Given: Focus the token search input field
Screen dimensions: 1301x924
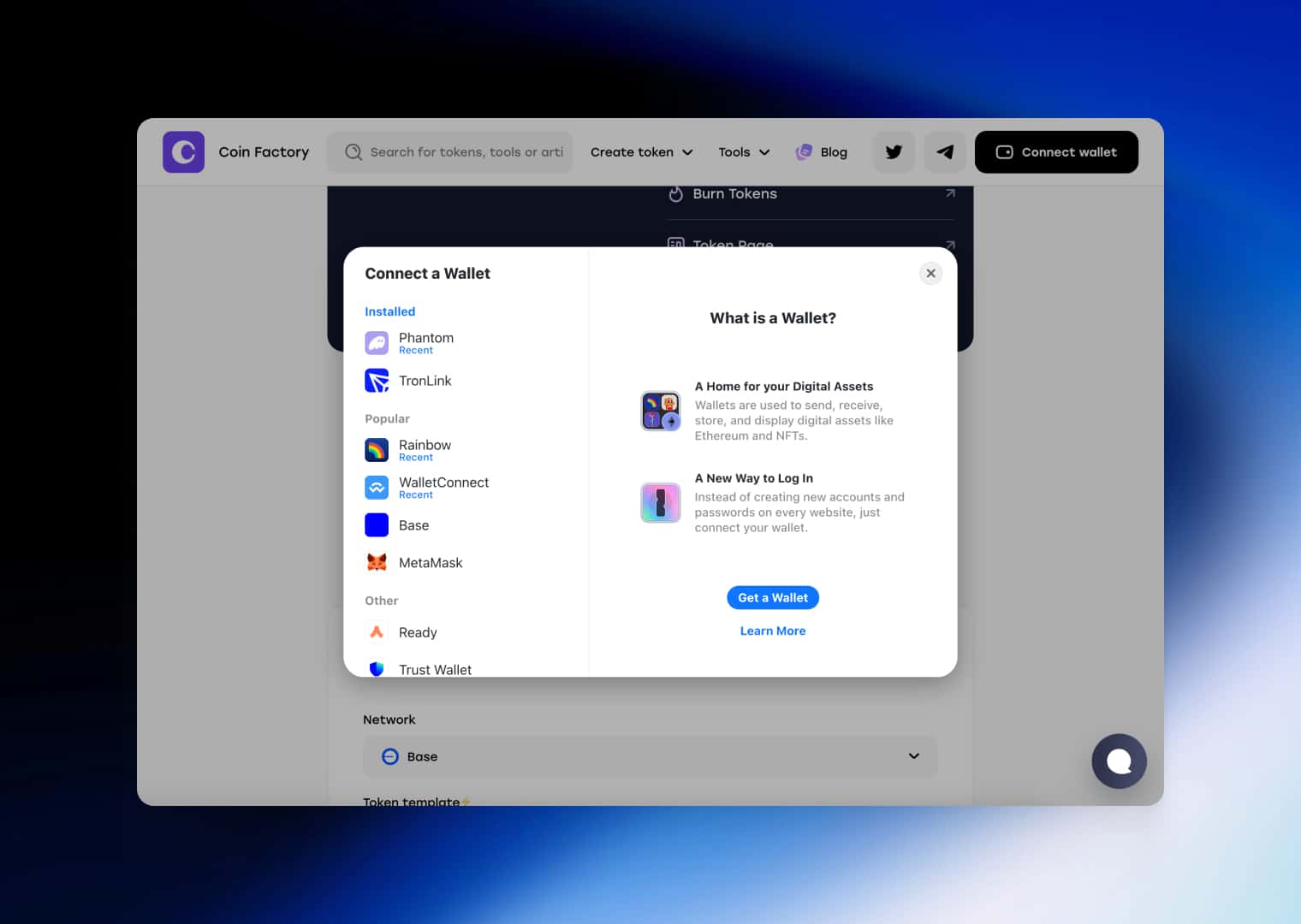Looking at the screenshot, I should tap(450, 152).
